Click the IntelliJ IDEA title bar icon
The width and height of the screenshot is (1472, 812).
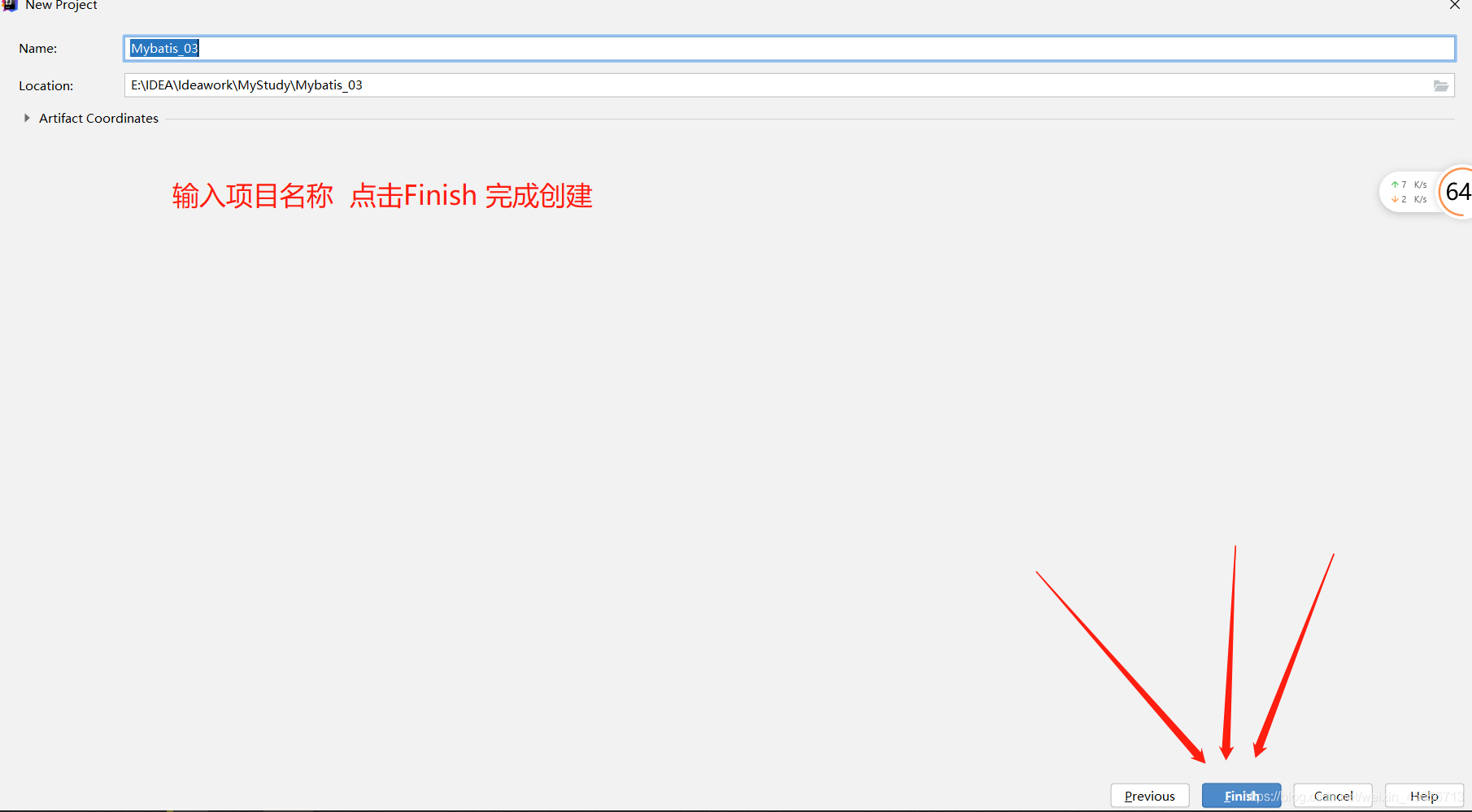pyautogui.click(x=10, y=5)
